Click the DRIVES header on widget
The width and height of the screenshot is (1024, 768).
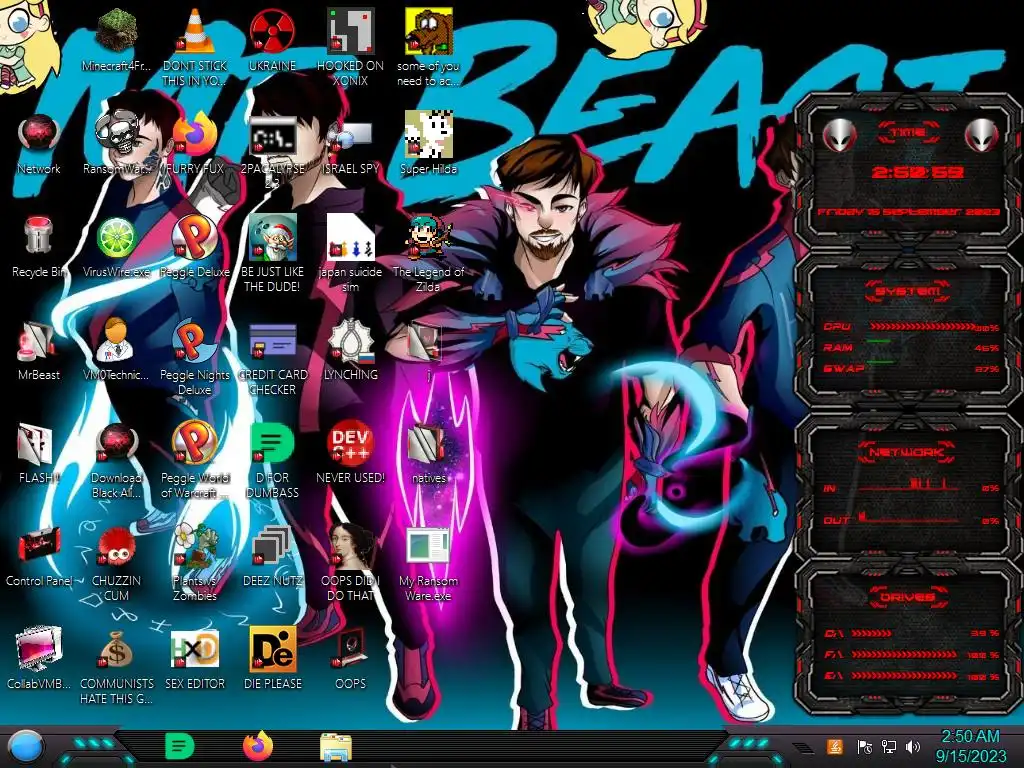[906, 597]
